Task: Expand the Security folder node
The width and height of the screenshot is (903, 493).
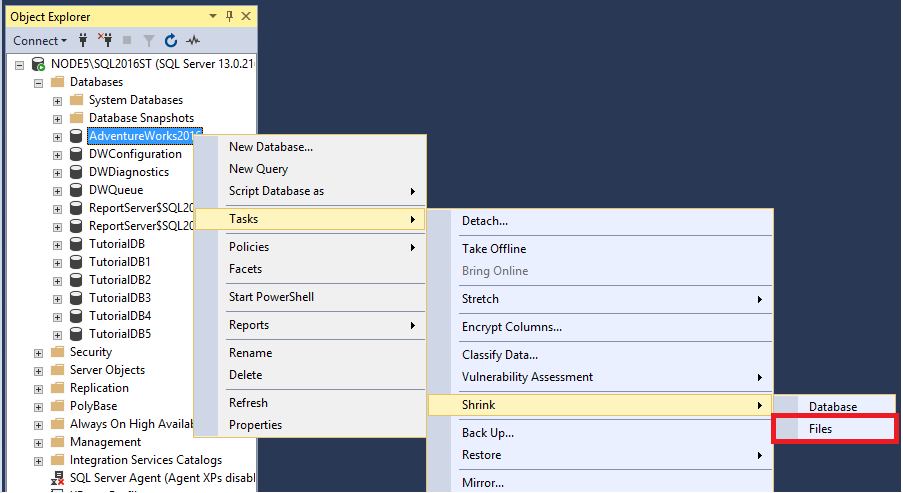Action: click(39, 352)
